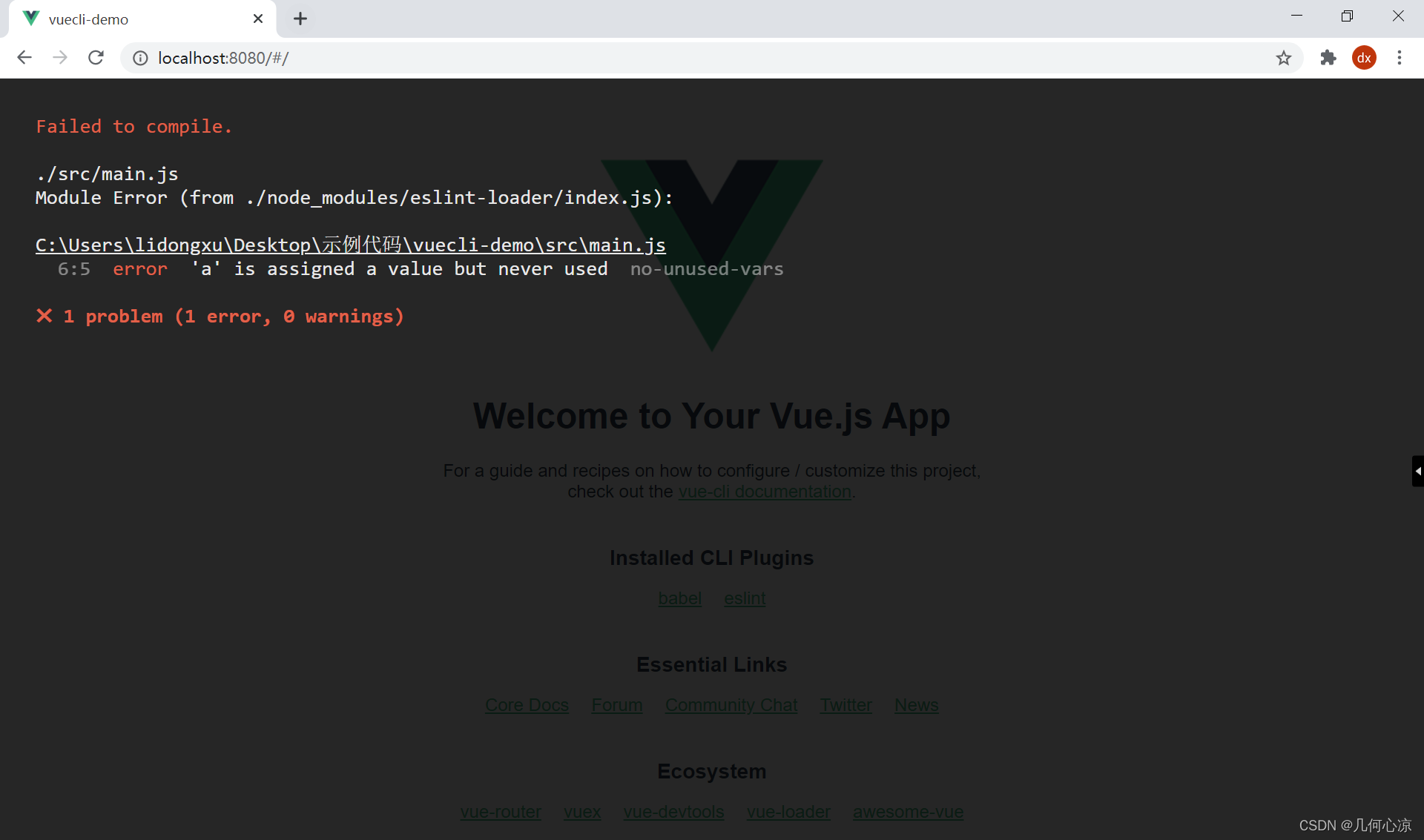Image resolution: width=1424 pixels, height=840 pixels.
Task: Click the Twitter link under Essential Links
Action: coord(846,705)
